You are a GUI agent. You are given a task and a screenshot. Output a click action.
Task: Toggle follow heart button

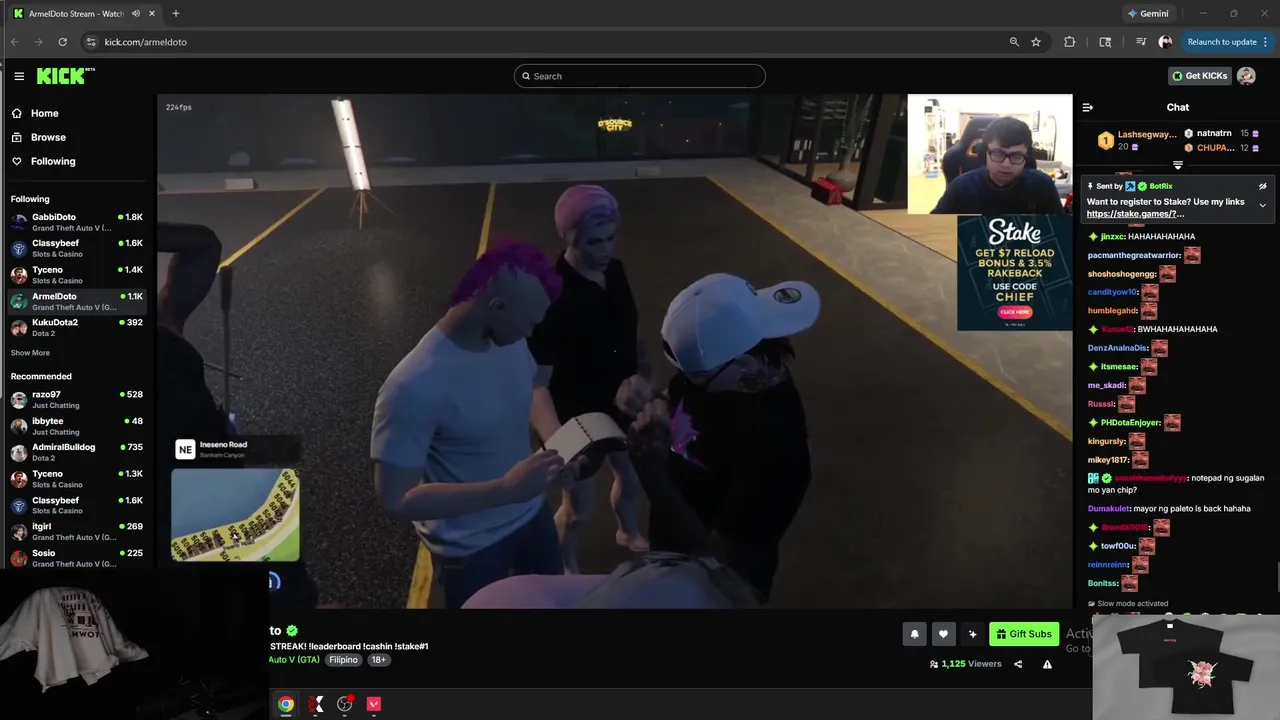point(943,634)
